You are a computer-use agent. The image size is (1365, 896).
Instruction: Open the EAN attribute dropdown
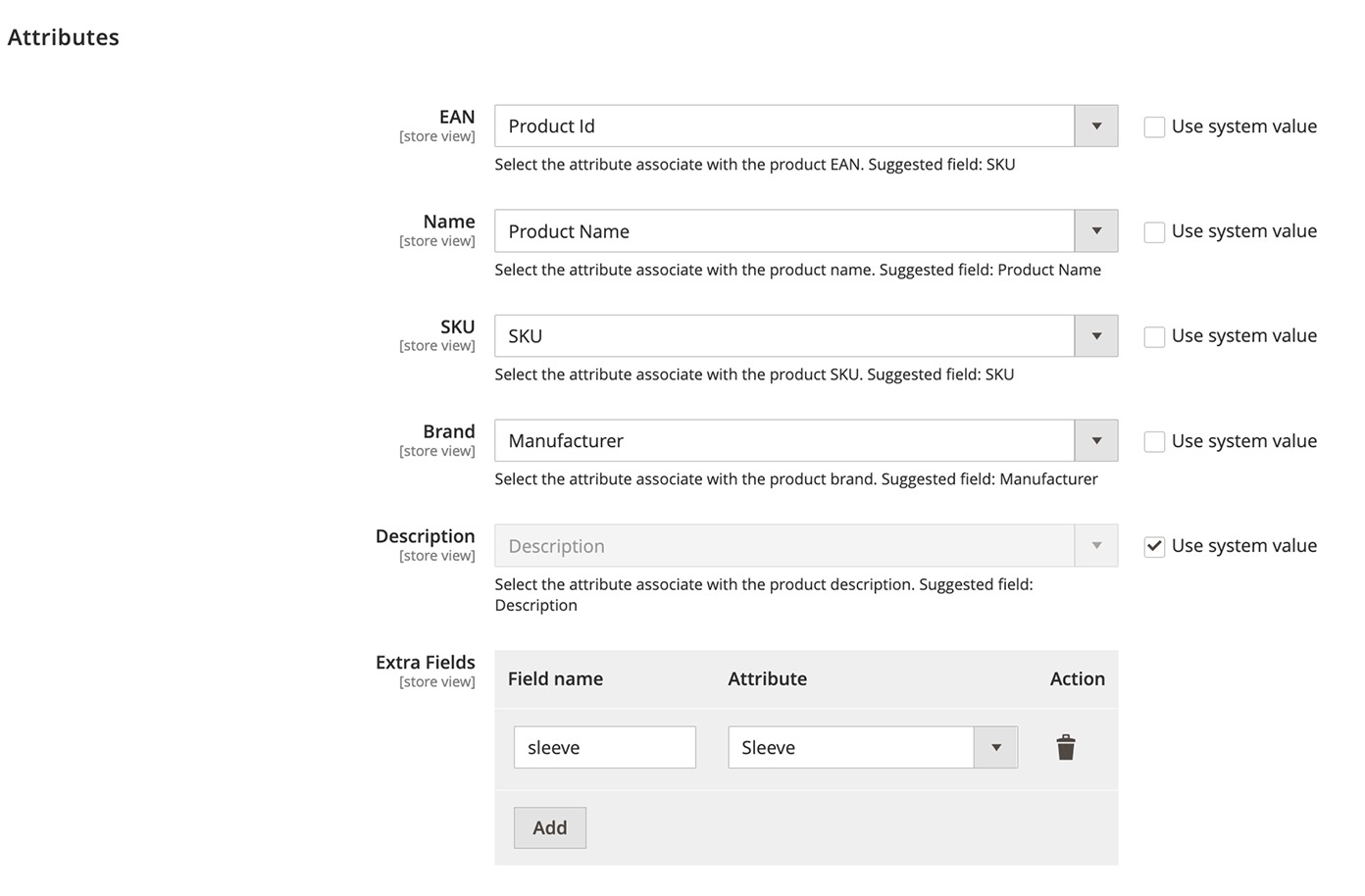point(806,126)
